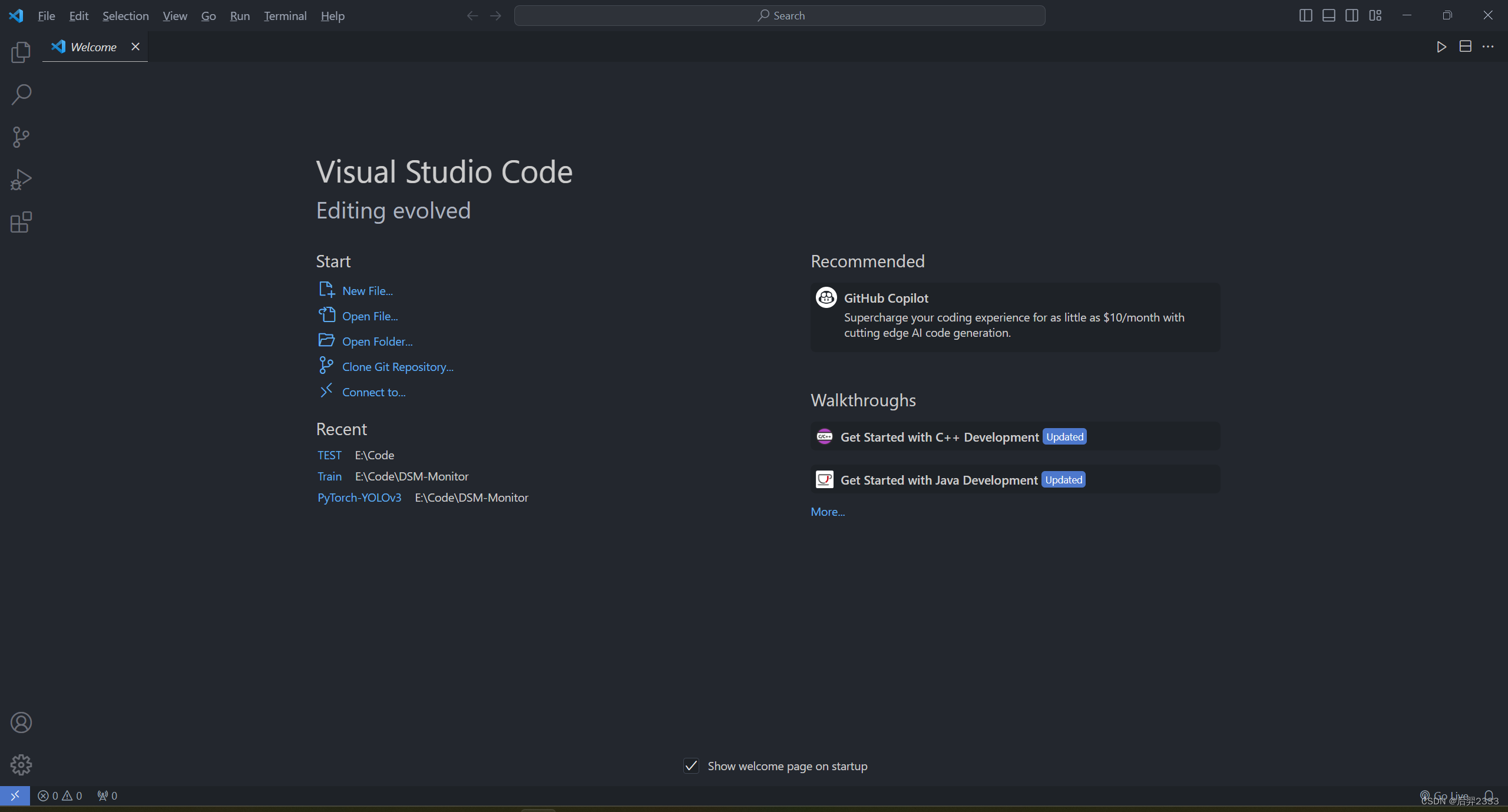Open the Run menu
This screenshot has height=812, width=1508.
tap(240, 16)
